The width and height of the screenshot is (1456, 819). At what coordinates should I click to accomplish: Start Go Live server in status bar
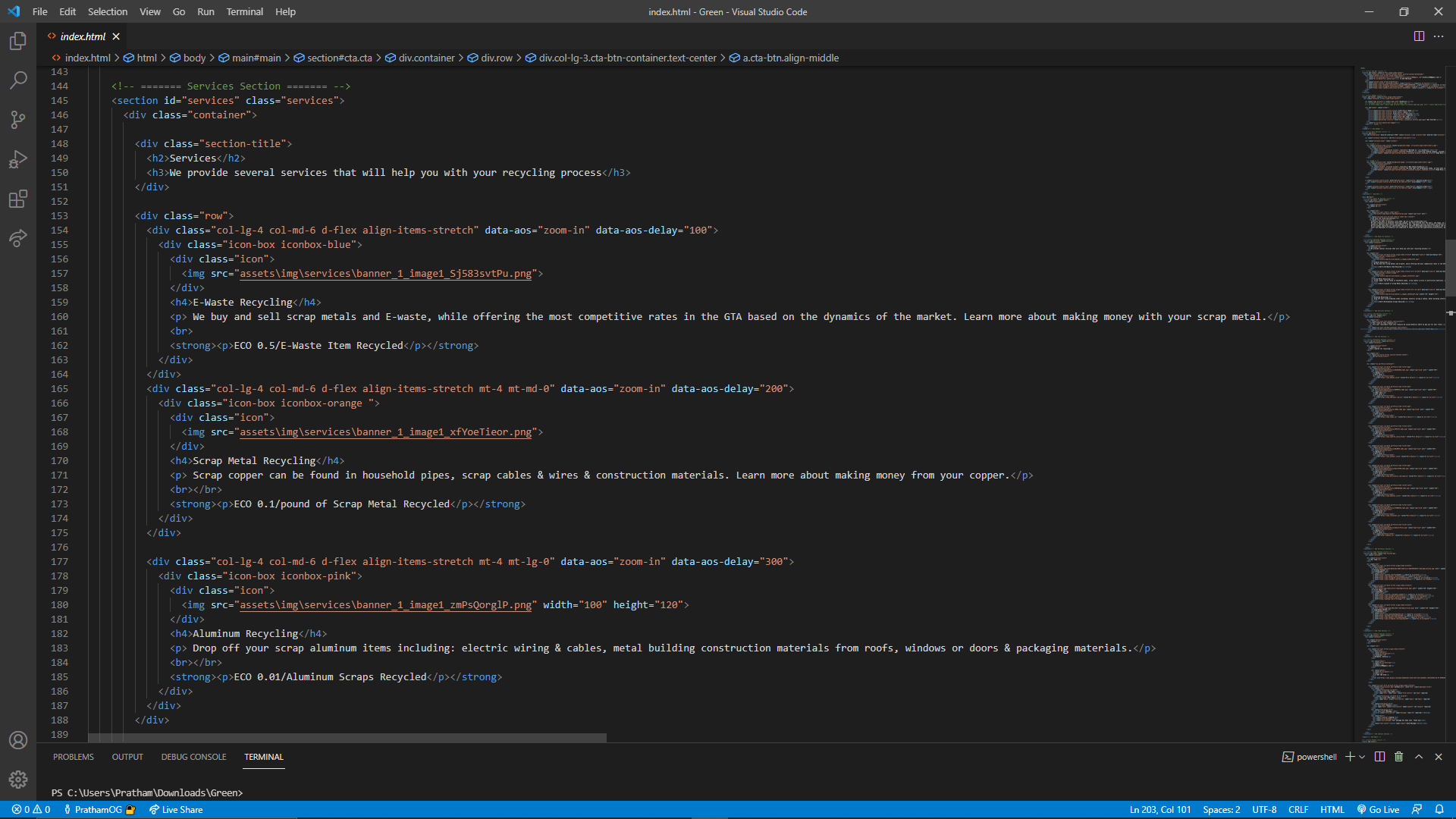tap(1378, 810)
